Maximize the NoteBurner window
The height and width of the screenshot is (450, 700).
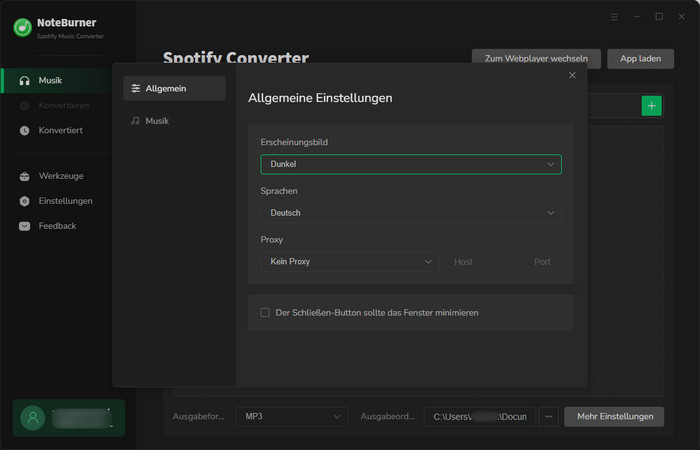click(659, 17)
